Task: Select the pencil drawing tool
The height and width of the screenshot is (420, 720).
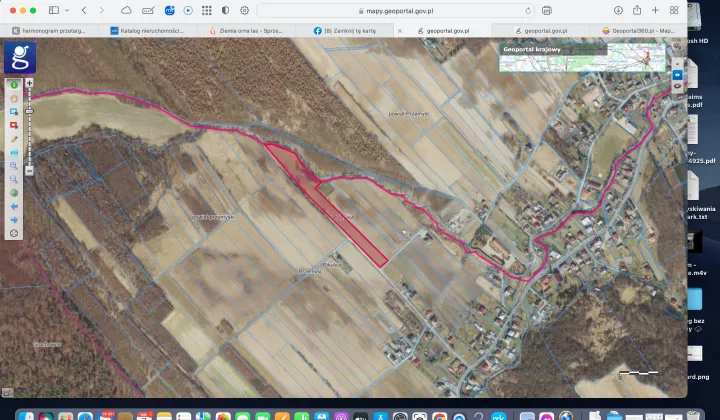Action: 14,139
